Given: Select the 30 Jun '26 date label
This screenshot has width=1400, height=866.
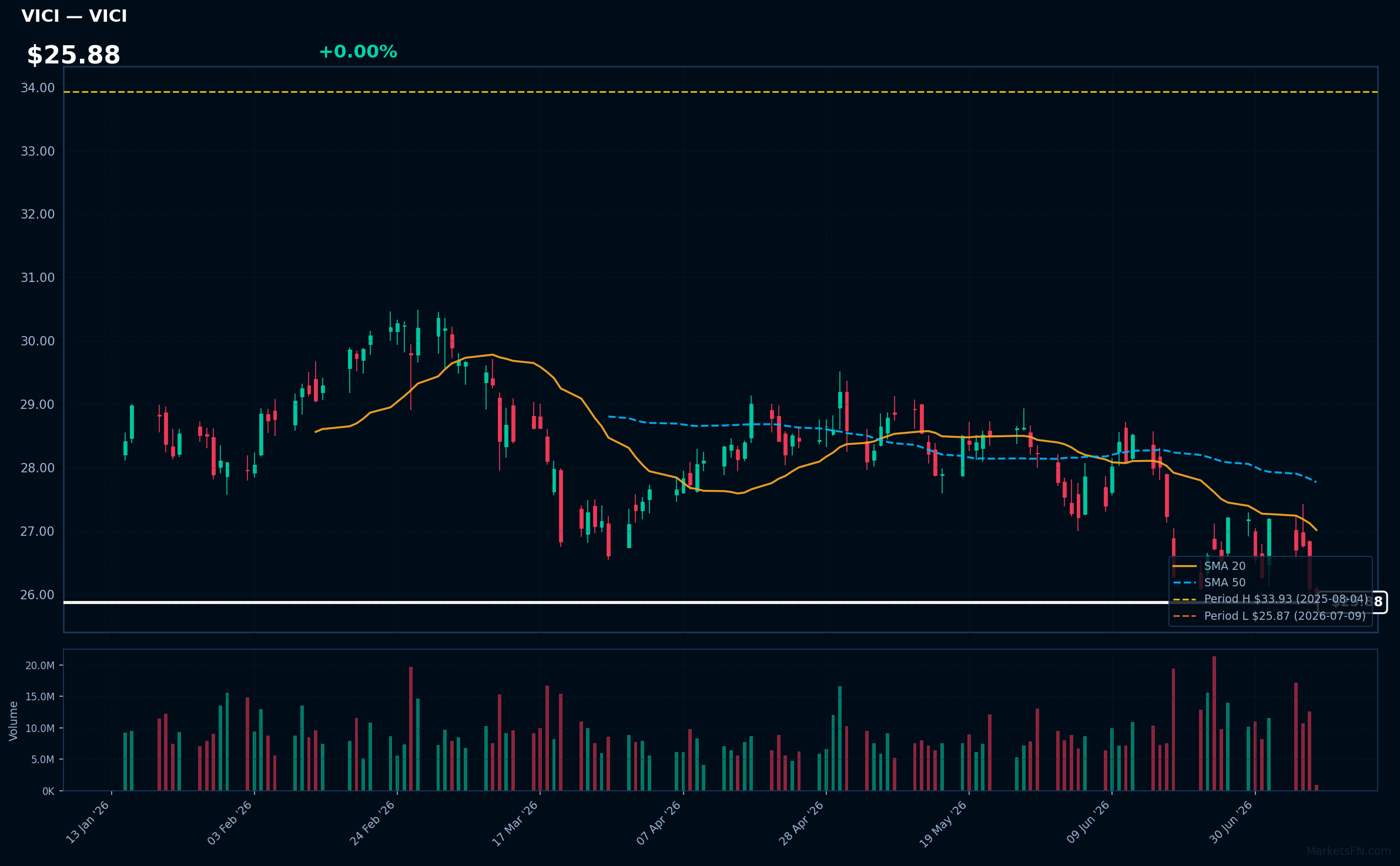Looking at the screenshot, I should pyautogui.click(x=1231, y=823).
